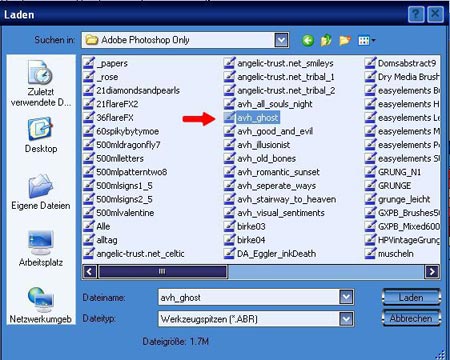The image size is (450, 360).
Task: Click the Laden button
Action: point(411,297)
